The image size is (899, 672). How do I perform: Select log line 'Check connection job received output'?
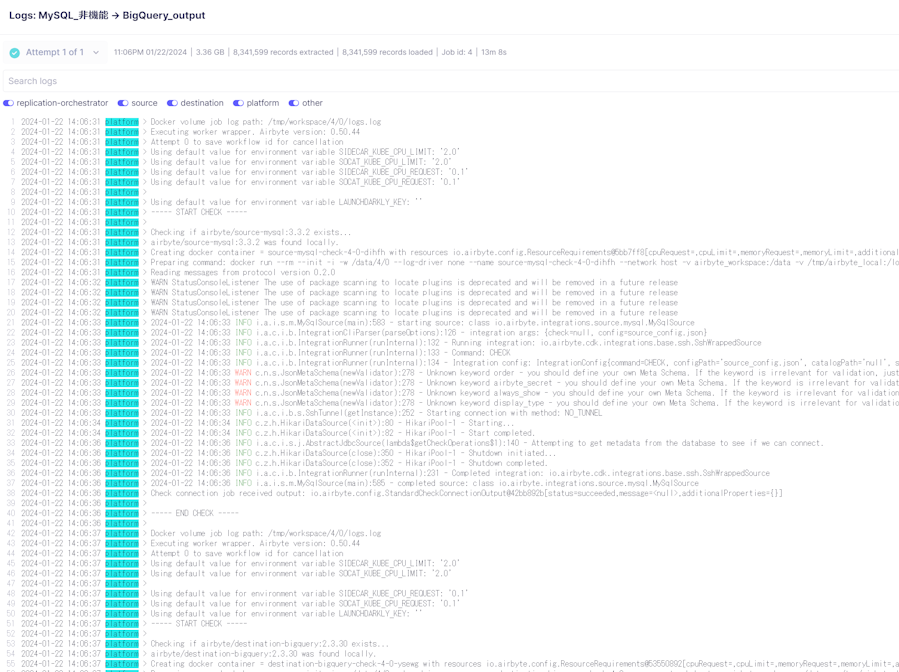466,493
